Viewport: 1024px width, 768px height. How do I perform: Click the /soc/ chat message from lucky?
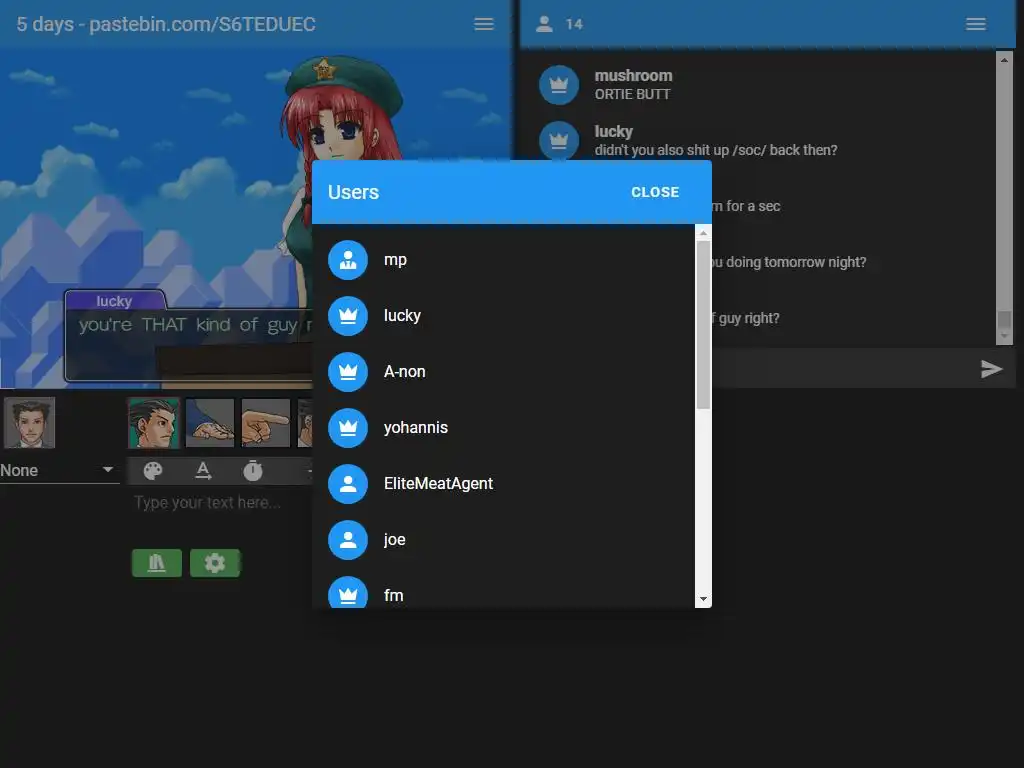716,150
